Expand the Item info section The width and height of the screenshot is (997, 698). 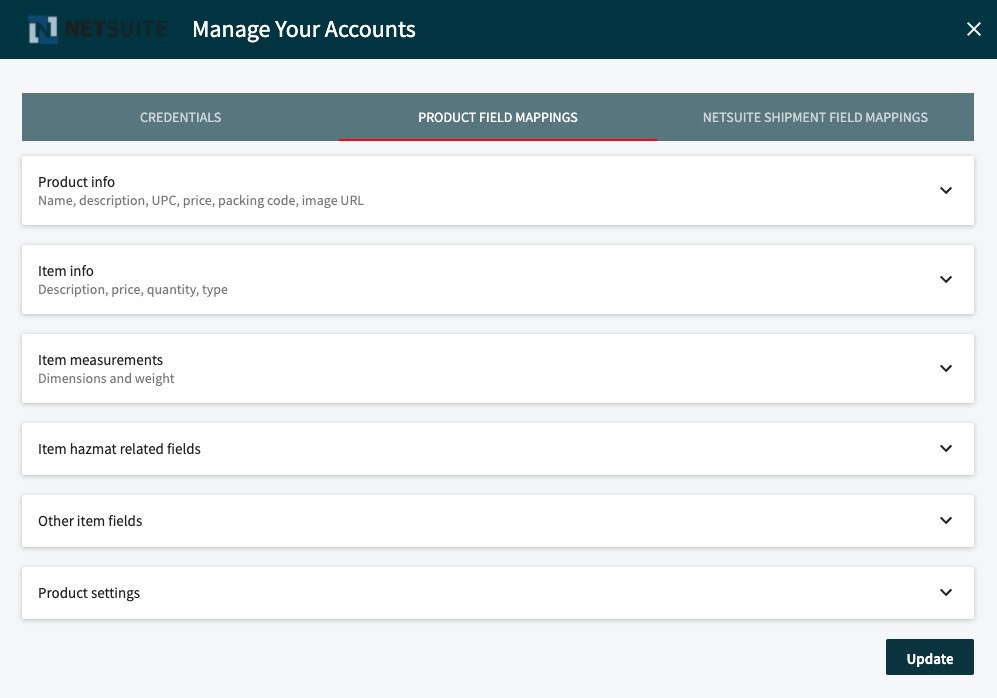(x=945, y=279)
